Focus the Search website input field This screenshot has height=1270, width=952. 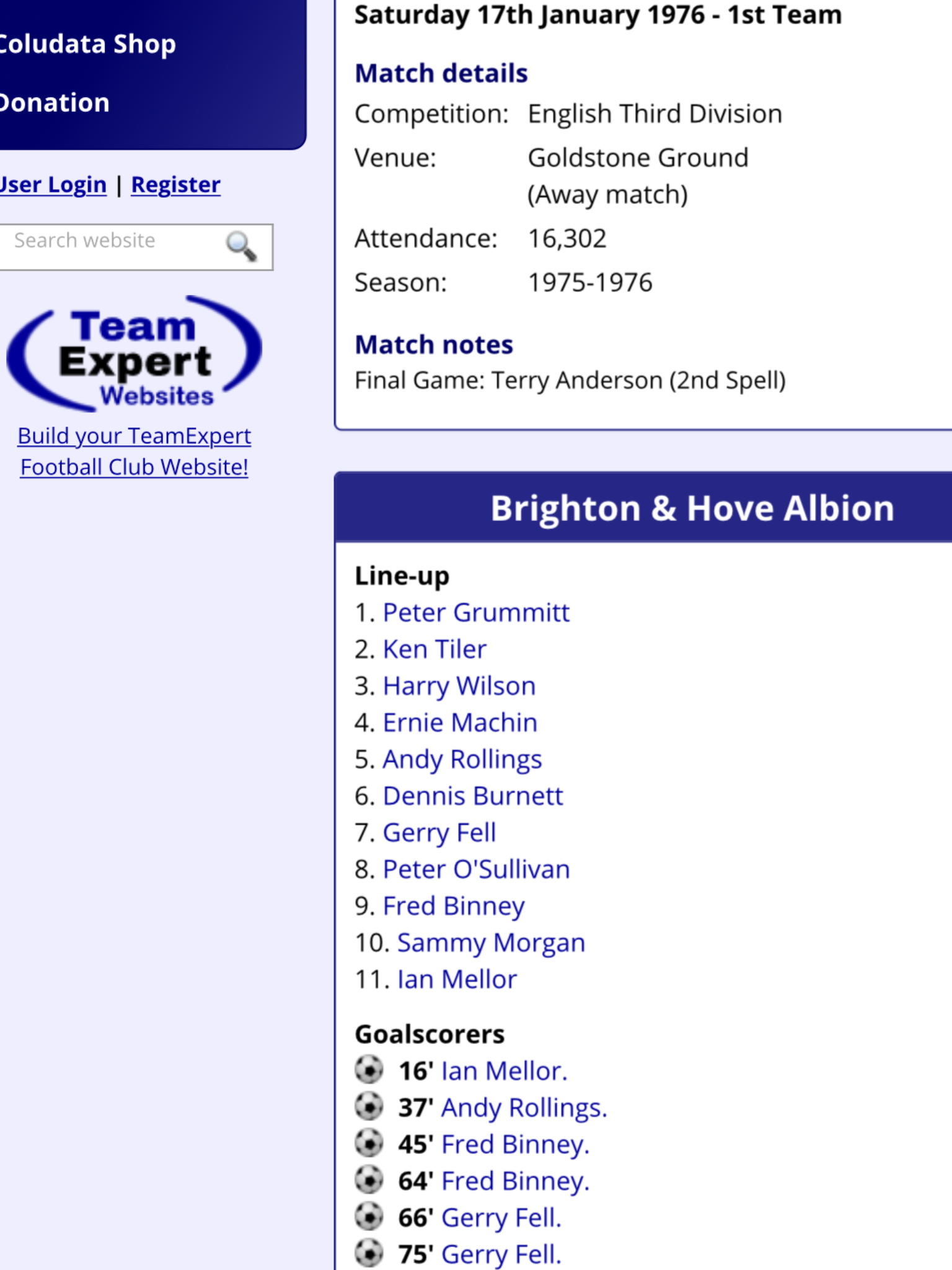coord(112,247)
